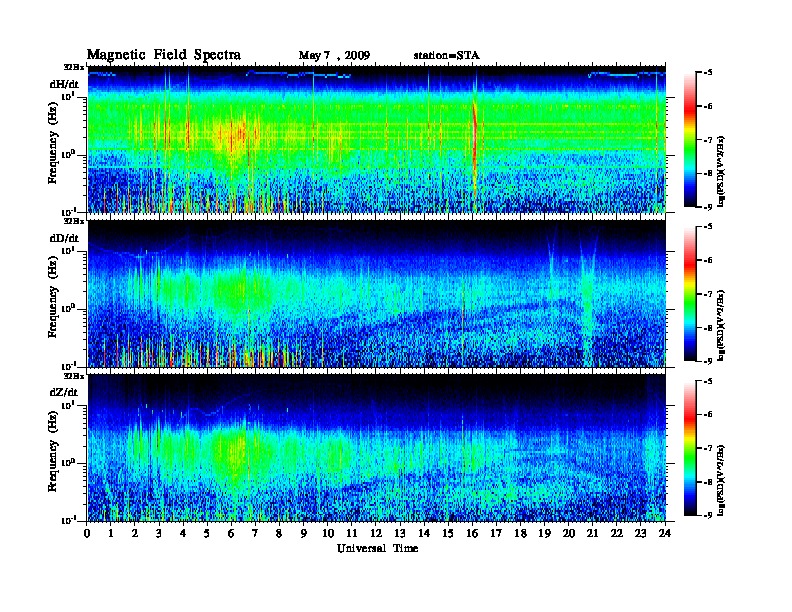Click the "-6" tick on the dD/dt color bar
Image resolution: width=792 pixels, height=612 pixels.
coord(708,260)
